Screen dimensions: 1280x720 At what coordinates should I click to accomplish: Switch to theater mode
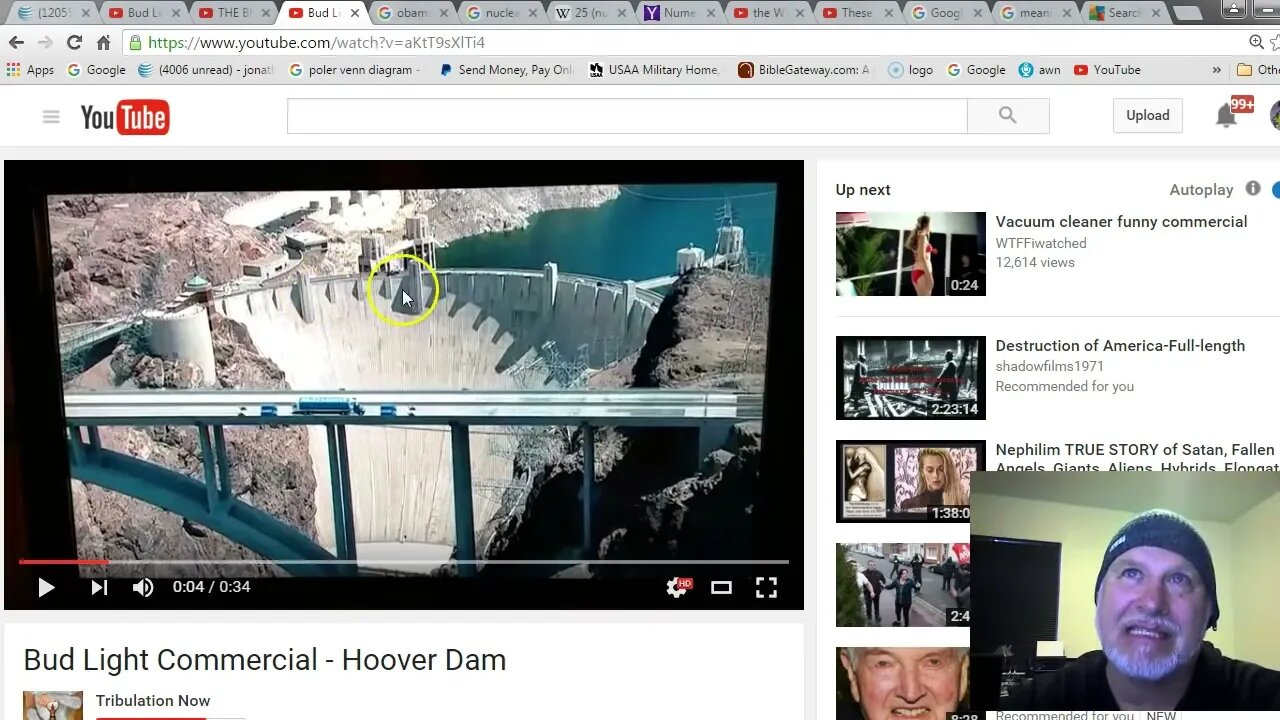pyautogui.click(x=721, y=587)
